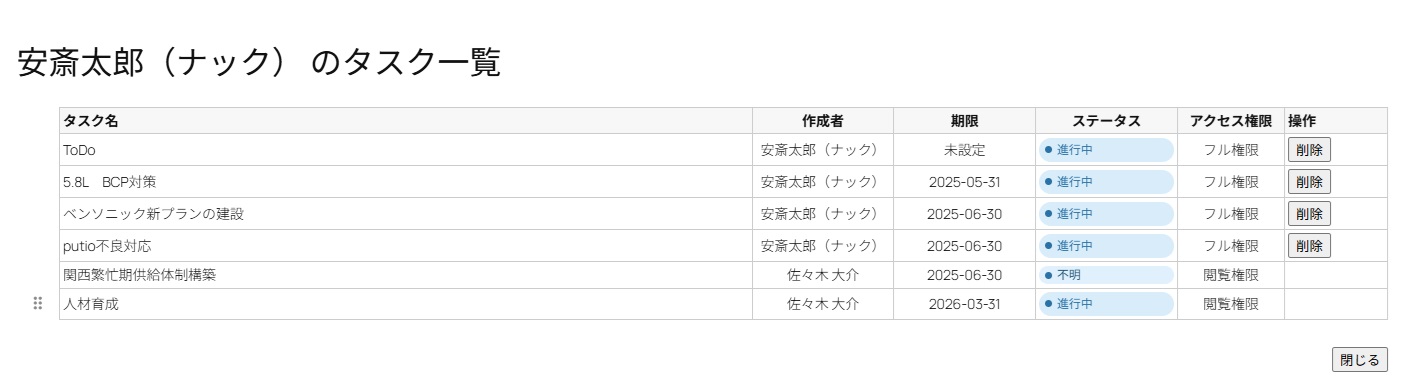Click the 未設定 deadline of ToDo
The image size is (1405, 386).
(964, 150)
